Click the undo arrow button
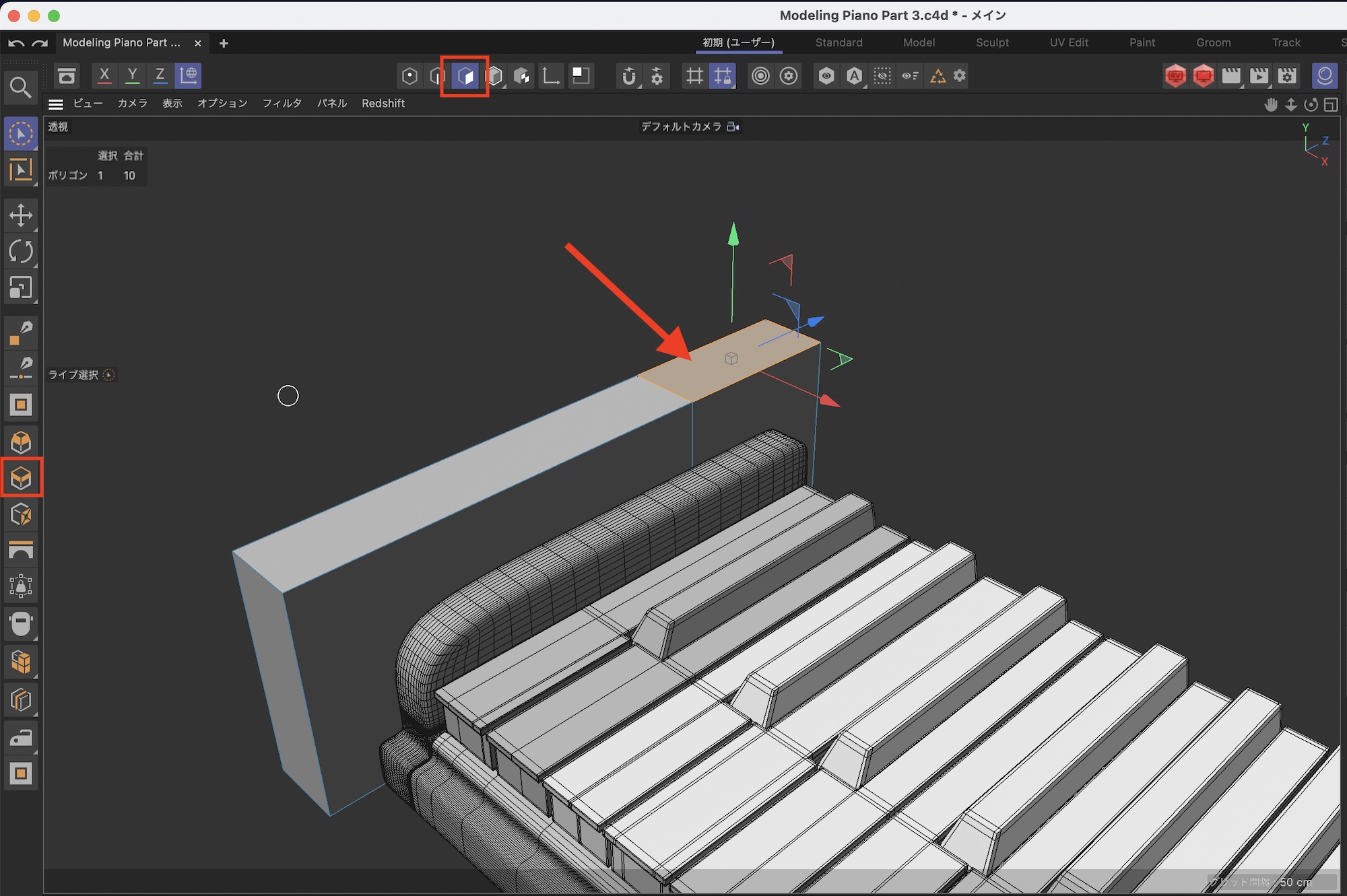 coord(16,43)
